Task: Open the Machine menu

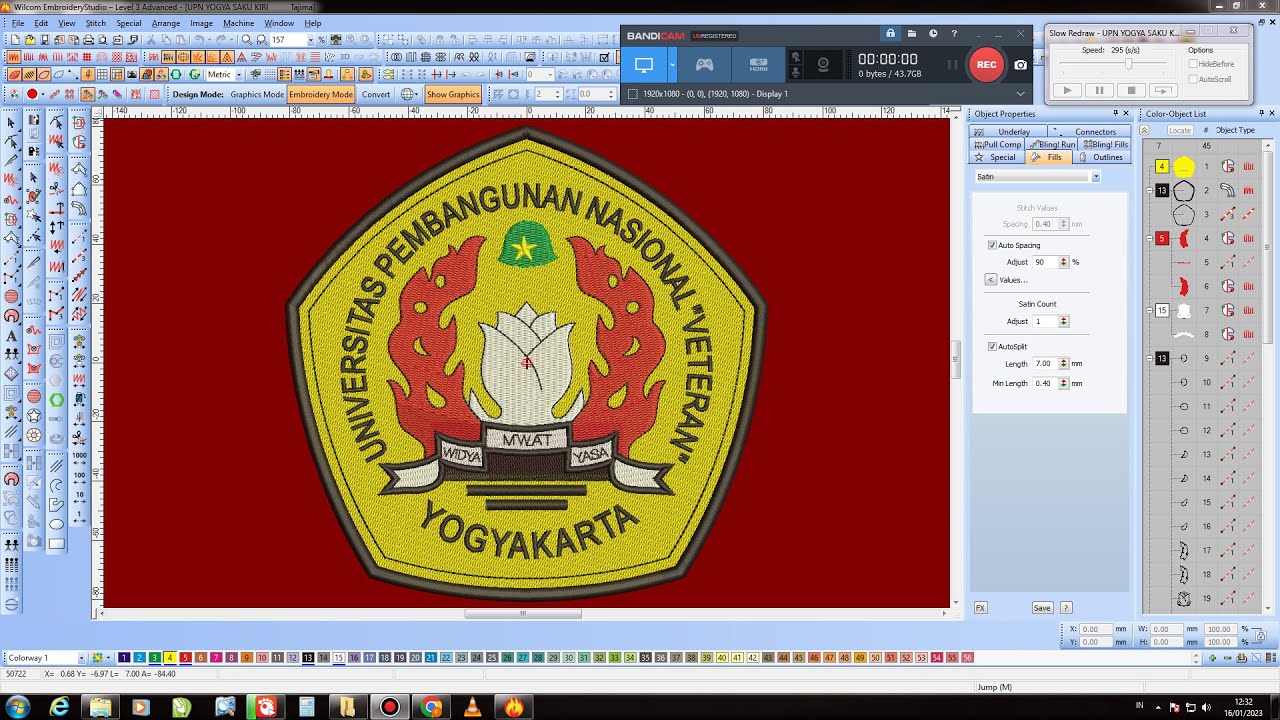Action: coord(238,23)
